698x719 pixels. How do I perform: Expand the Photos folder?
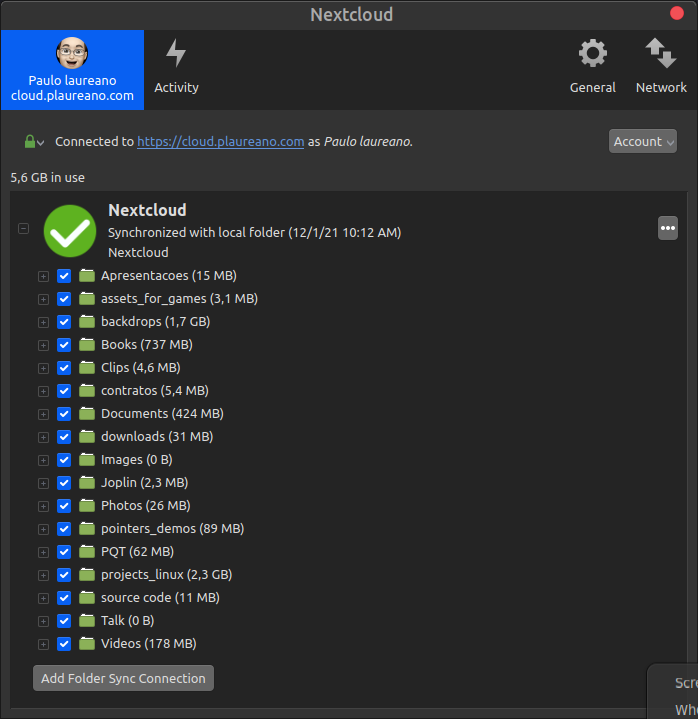[44, 506]
